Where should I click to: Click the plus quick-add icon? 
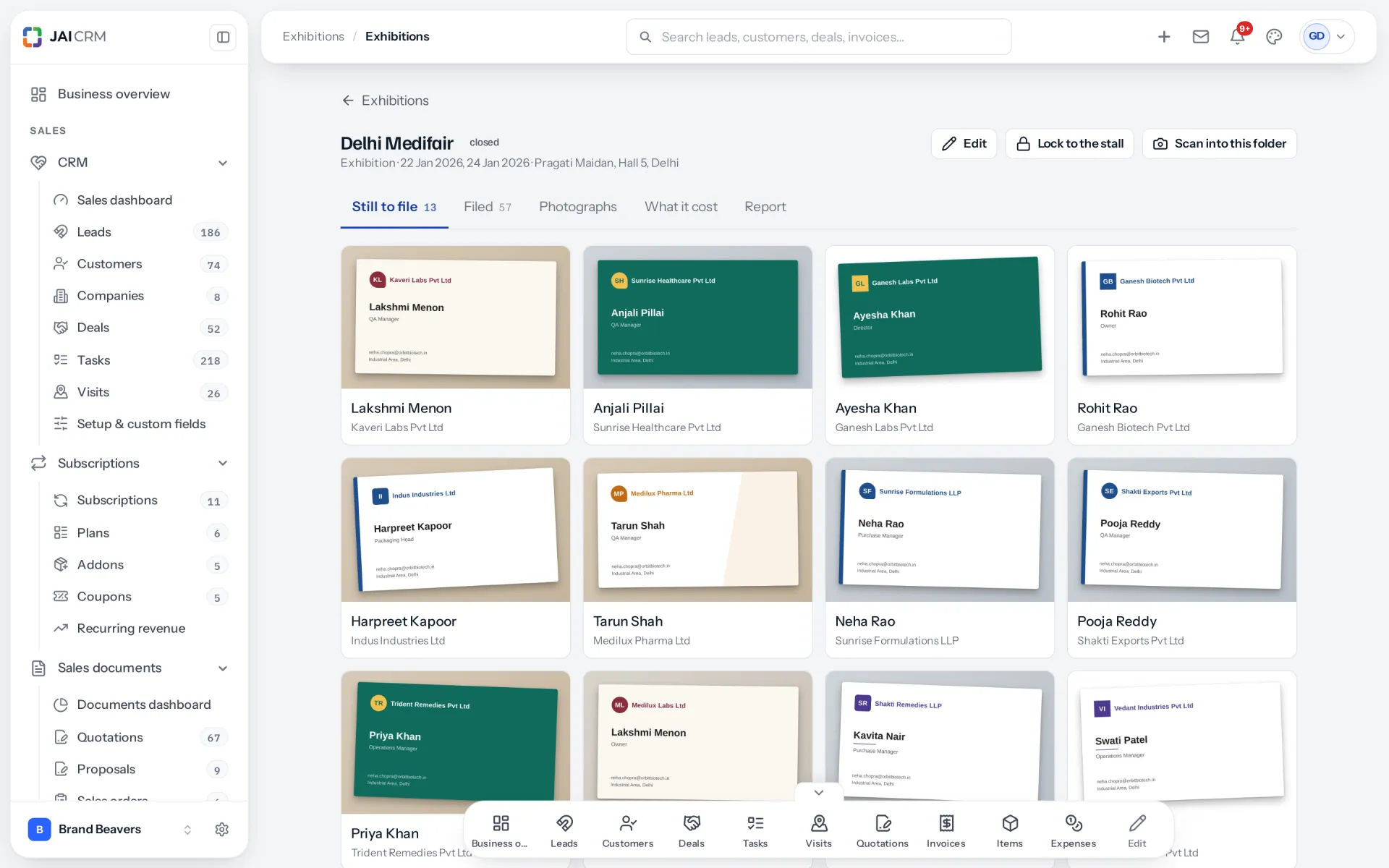tap(1164, 37)
